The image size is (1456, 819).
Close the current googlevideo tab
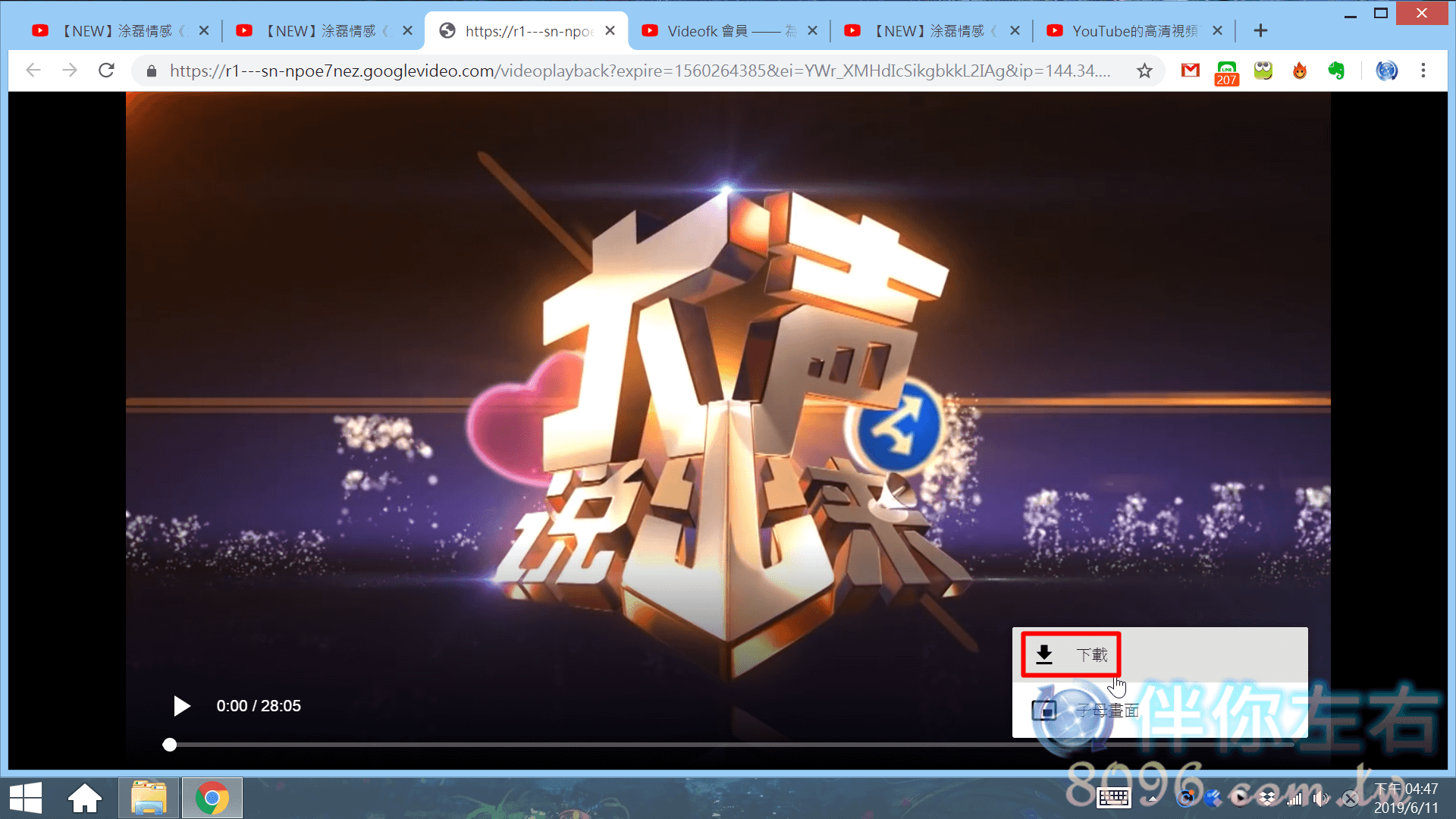(x=610, y=31)
